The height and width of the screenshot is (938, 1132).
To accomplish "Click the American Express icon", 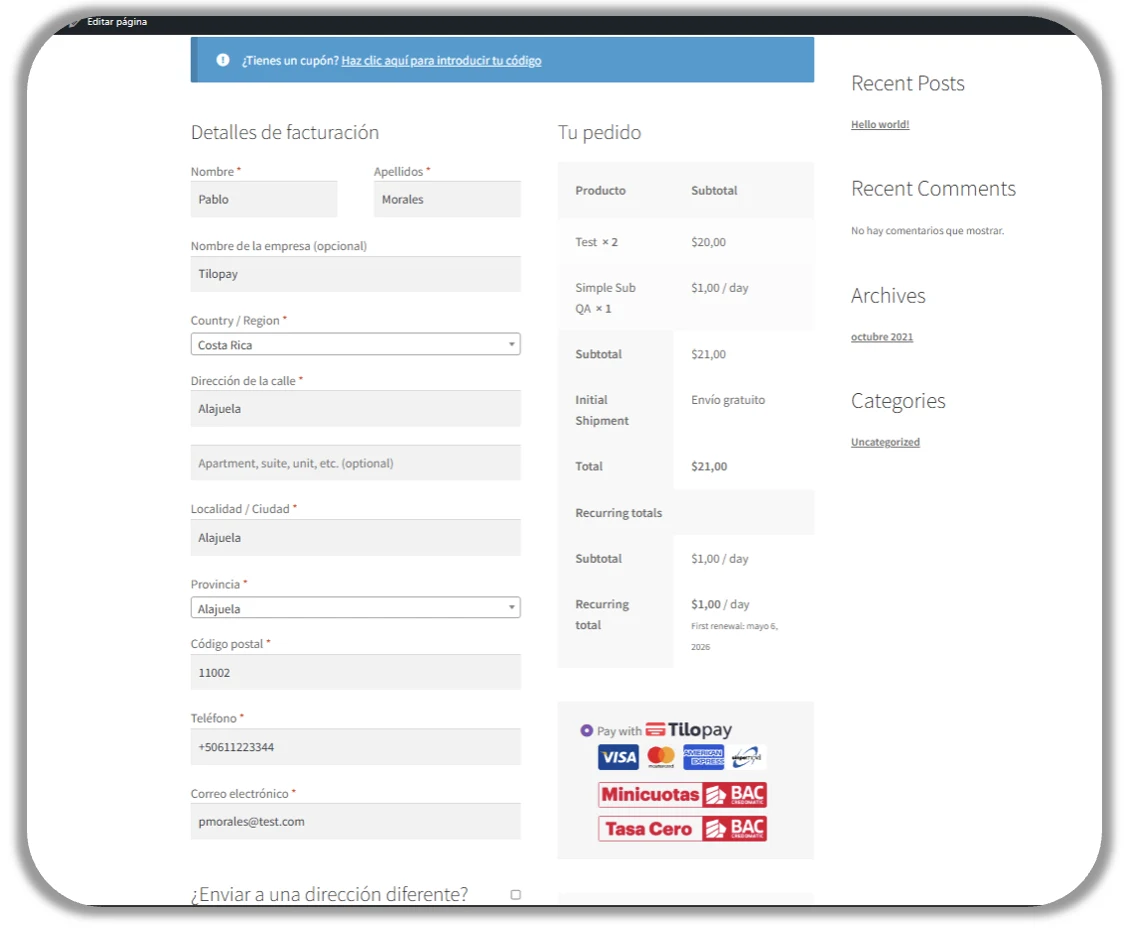I will tap(704, 757).
